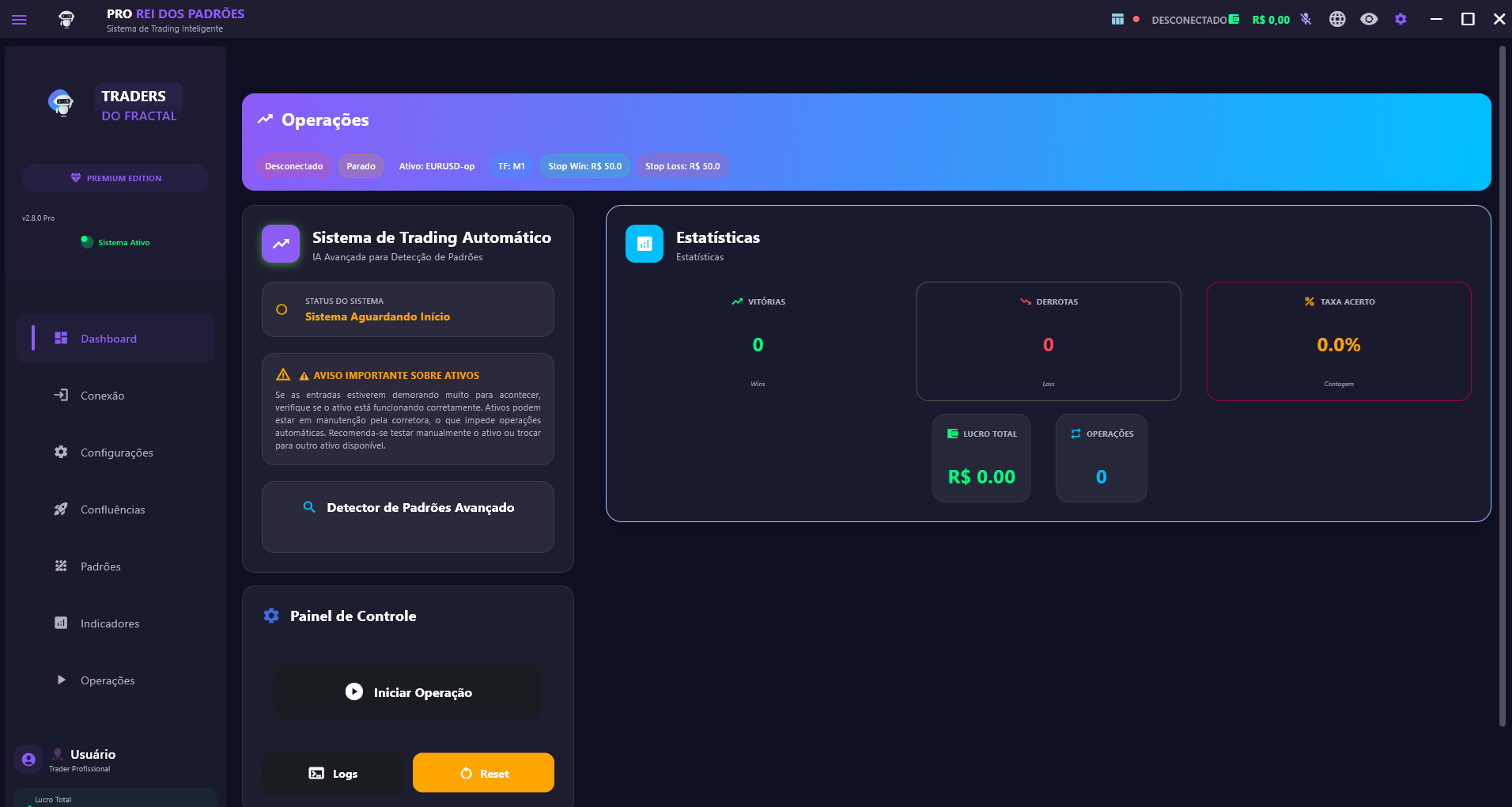Expand Operações in the sidebar
The height and width of the screenshot is (807, 1512).
pos(108,680)
